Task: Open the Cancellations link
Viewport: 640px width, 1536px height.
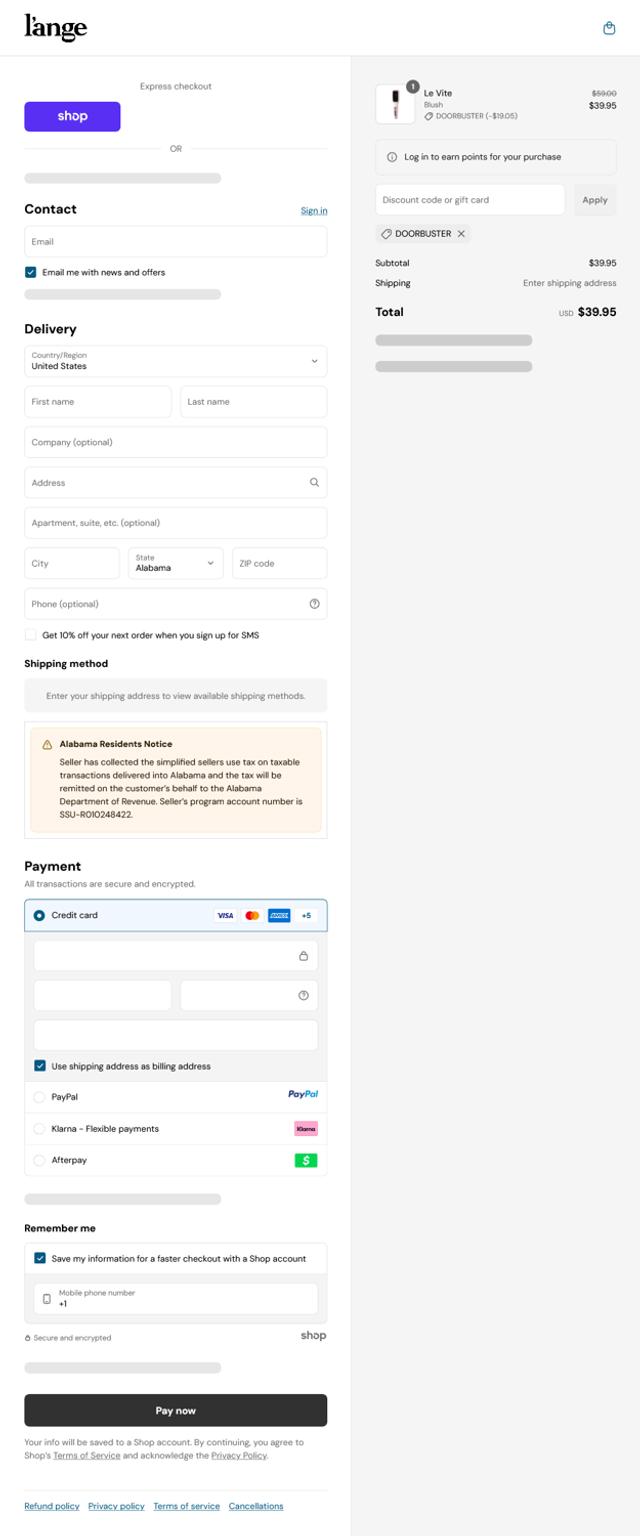Action: coord(256,1506)
